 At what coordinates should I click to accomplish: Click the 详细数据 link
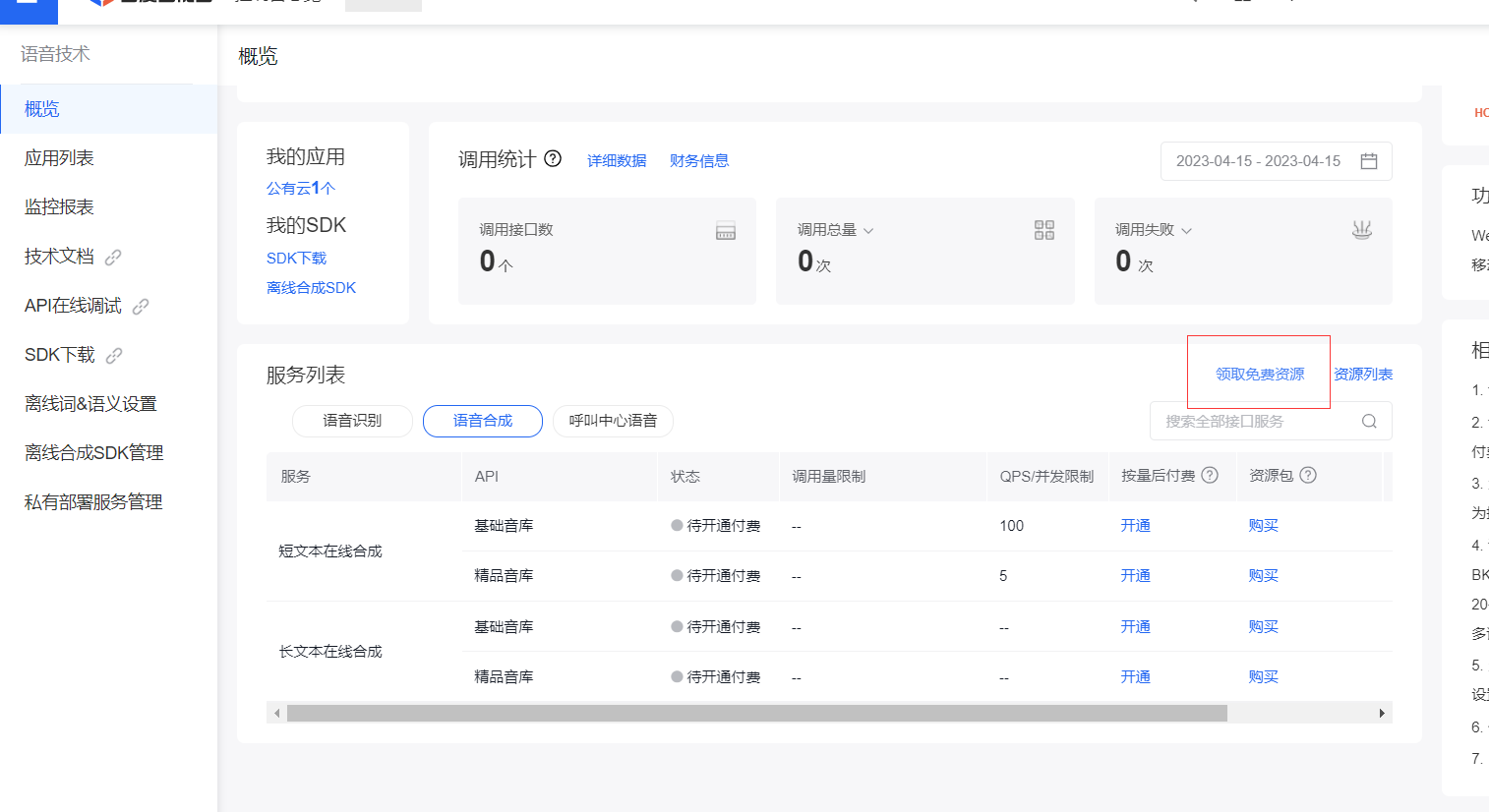[x=617, y=160]
